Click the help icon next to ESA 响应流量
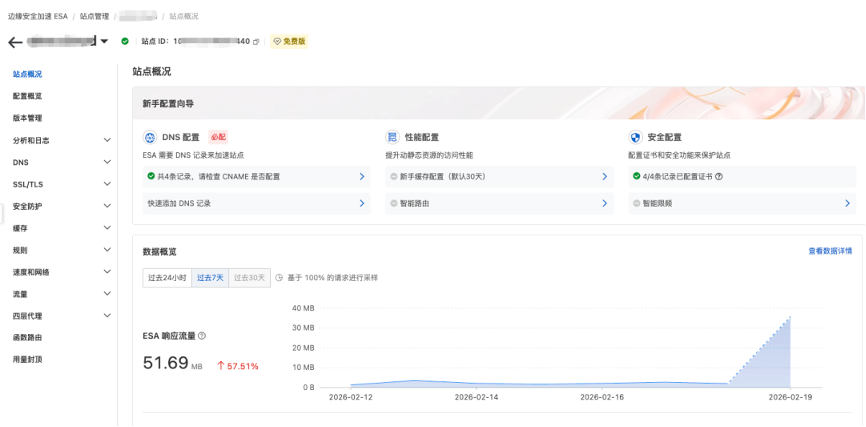 pos(202,336)
